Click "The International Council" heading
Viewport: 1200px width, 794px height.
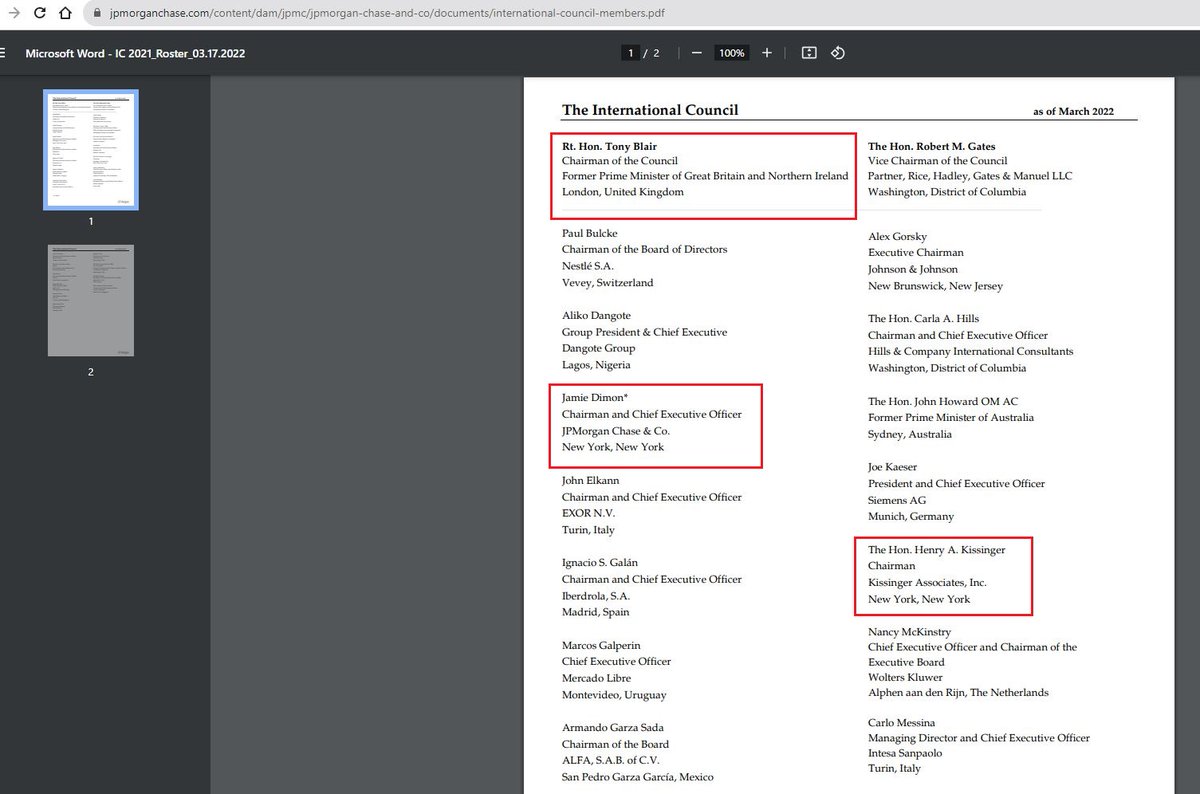pyautogui.click(x=650, y=110)
